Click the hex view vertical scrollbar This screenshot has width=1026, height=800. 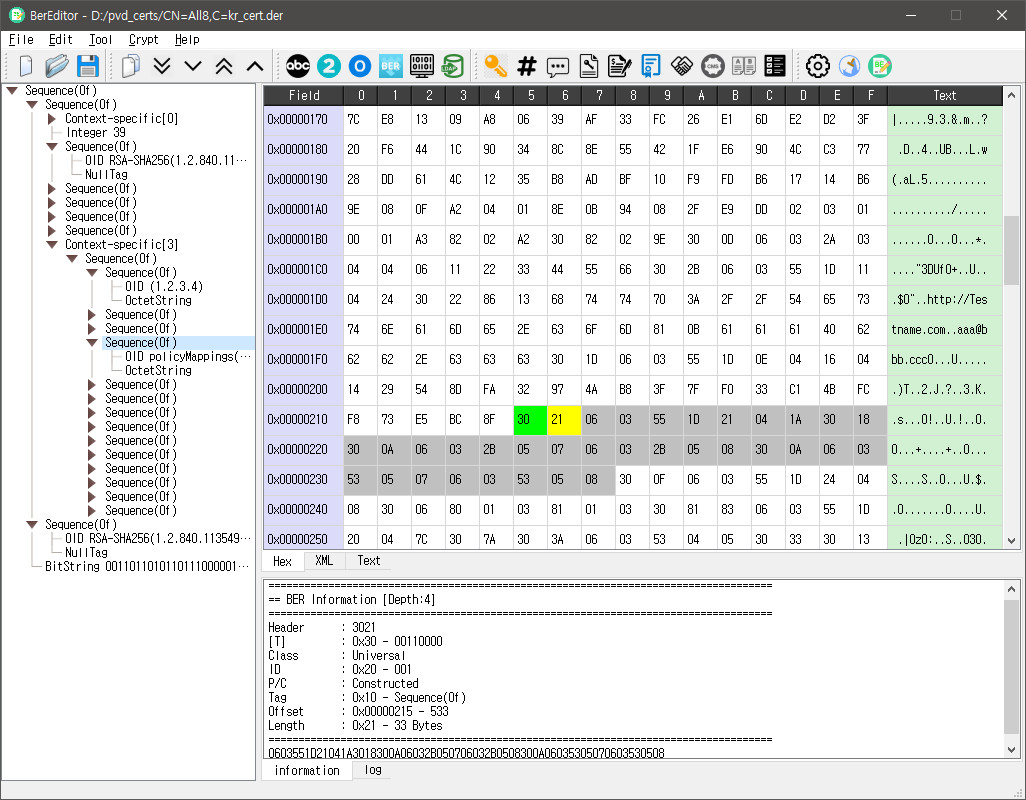[1011, 250]
